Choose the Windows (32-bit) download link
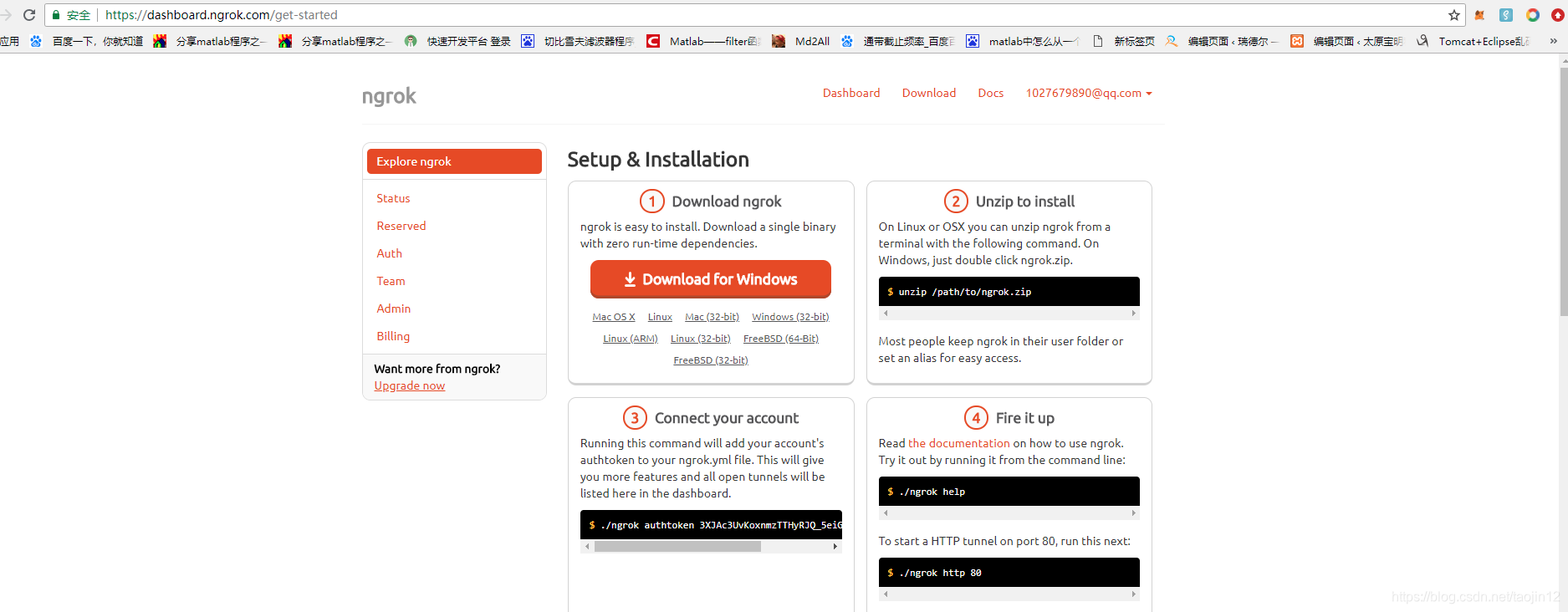 tap(790, 317)
